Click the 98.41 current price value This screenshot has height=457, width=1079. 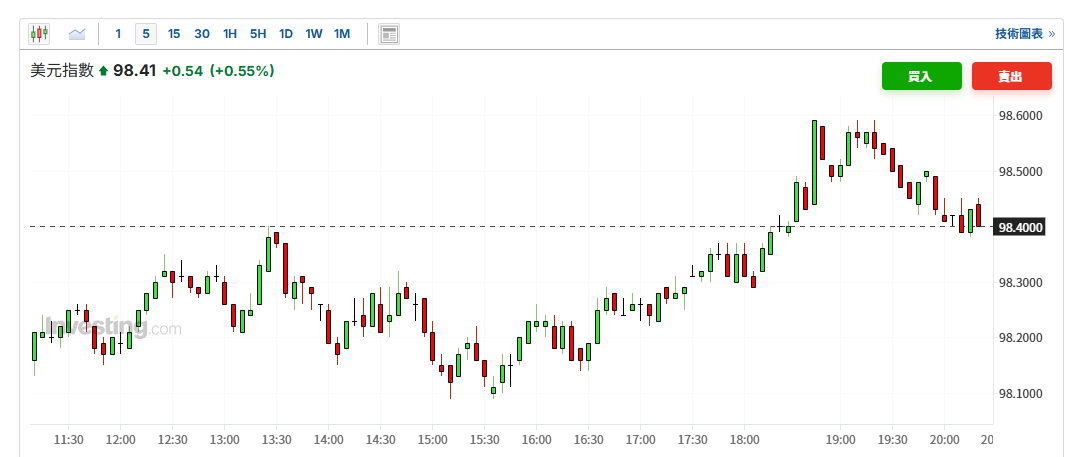coord(135,70)
